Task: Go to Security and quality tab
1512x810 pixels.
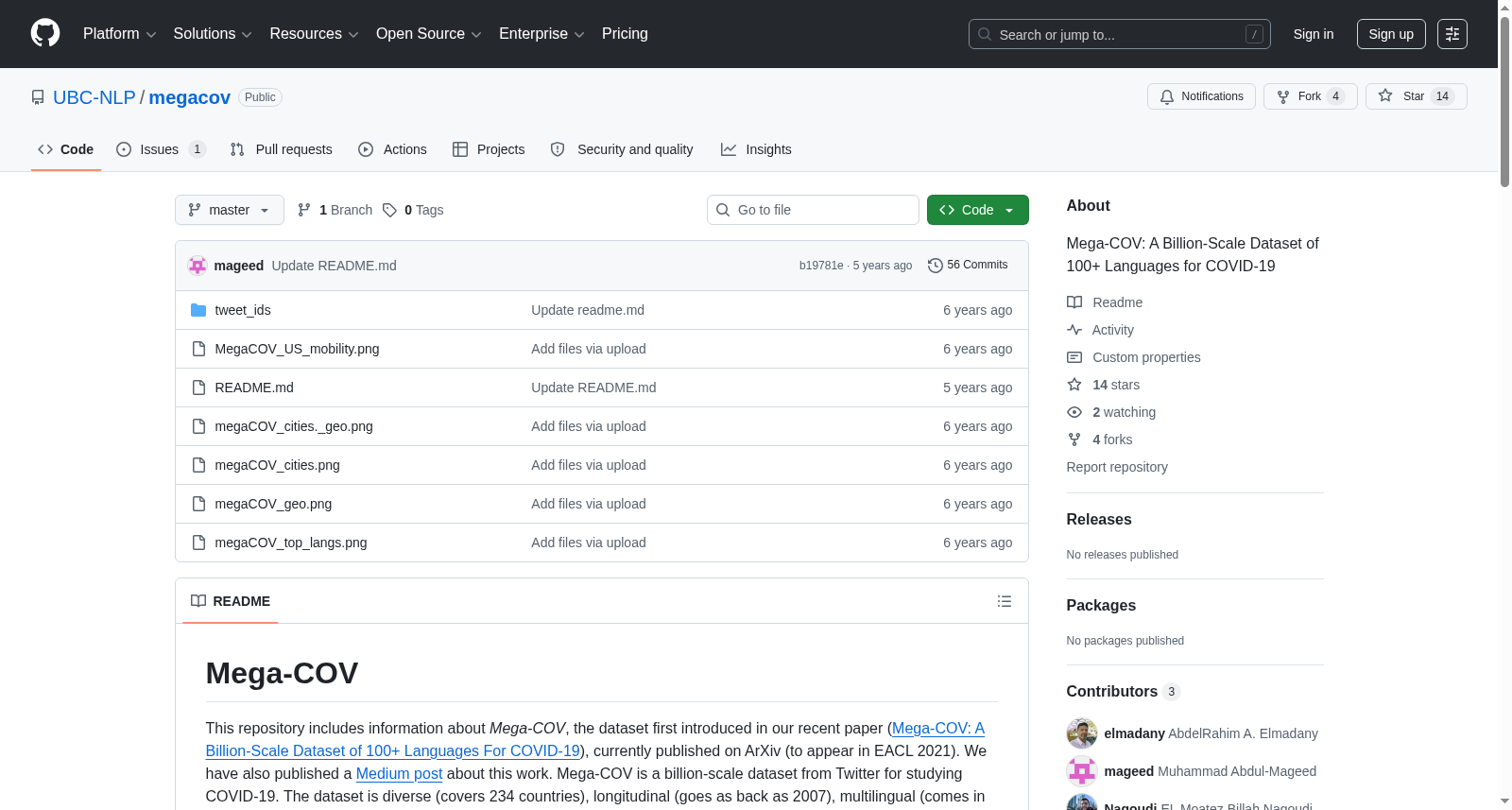Action: click(622, 149)
